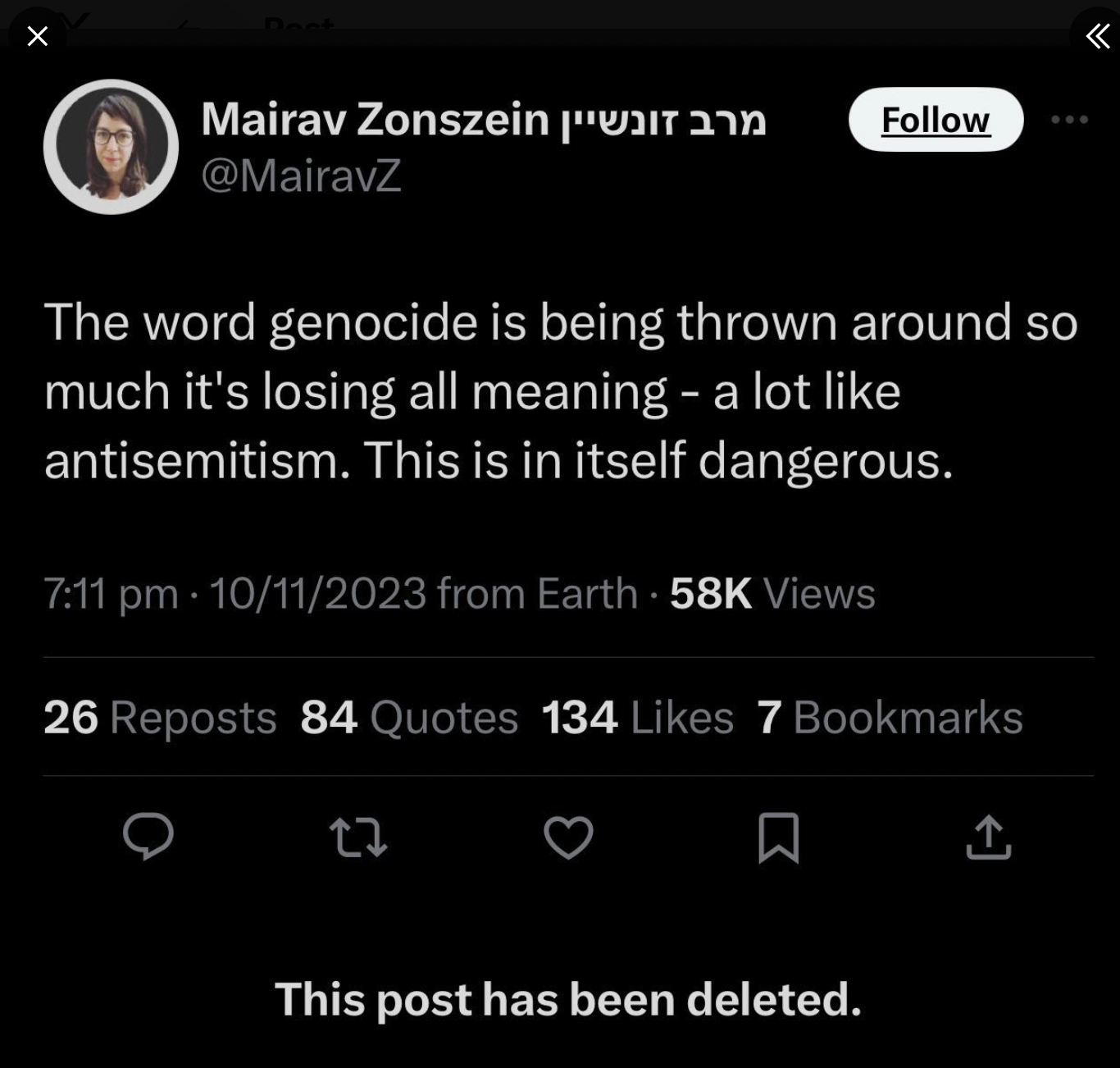View the 58K Views analytics
The image size is (1120, 1068).
click(772, 593)
